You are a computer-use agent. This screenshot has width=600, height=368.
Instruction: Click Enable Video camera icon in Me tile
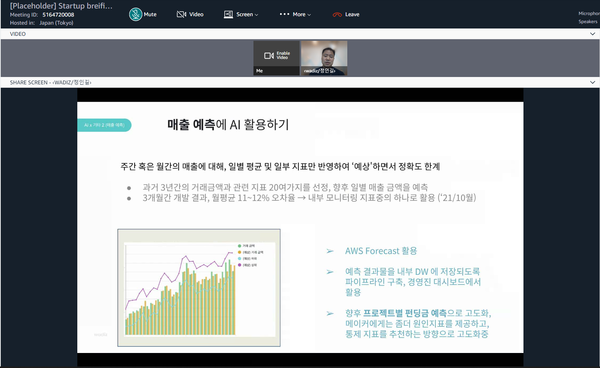tap(269, 56)
